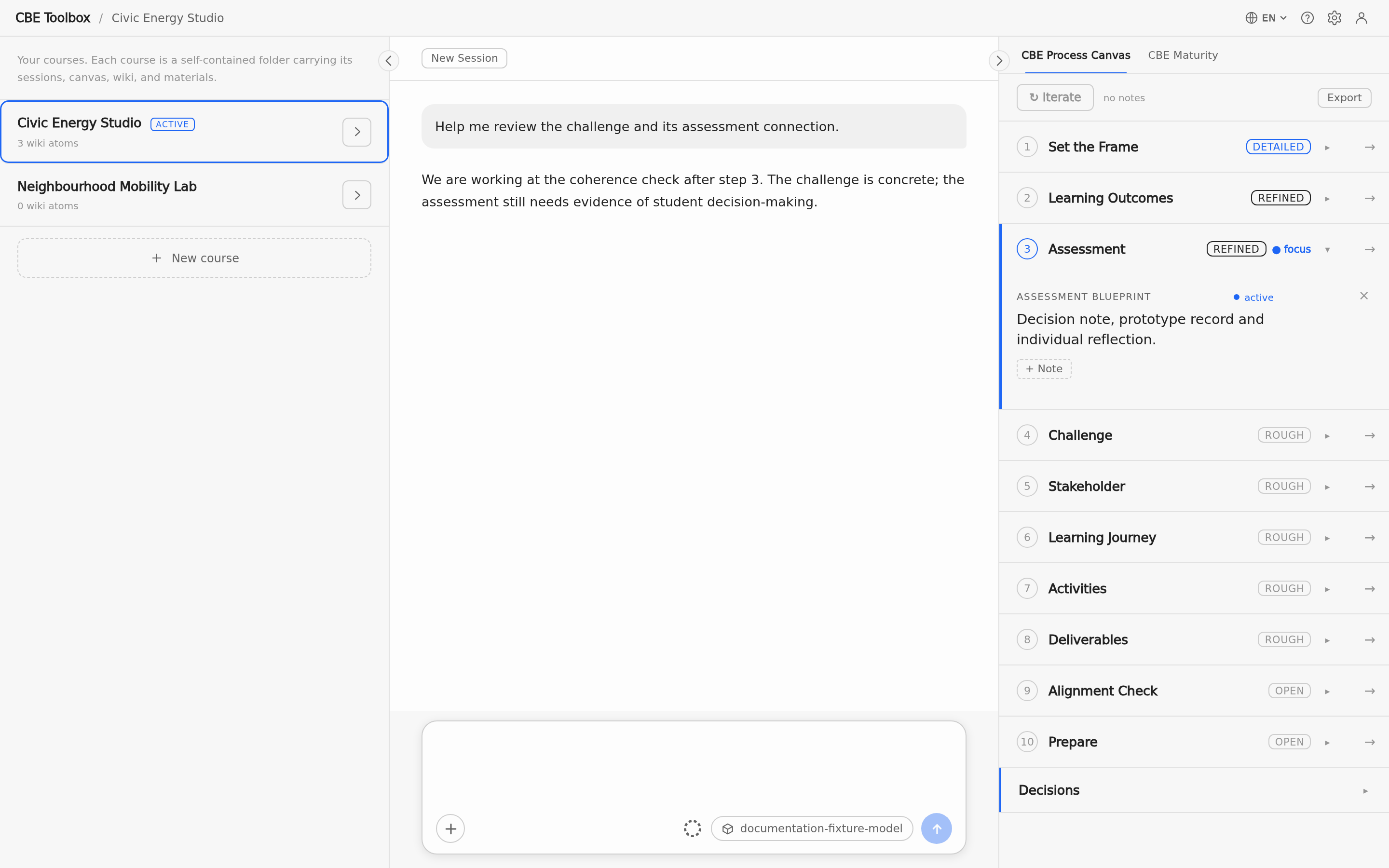Go to Prepare step arrow
Viewport: 1389px width, 868px height.
(x=1370, y=742)
